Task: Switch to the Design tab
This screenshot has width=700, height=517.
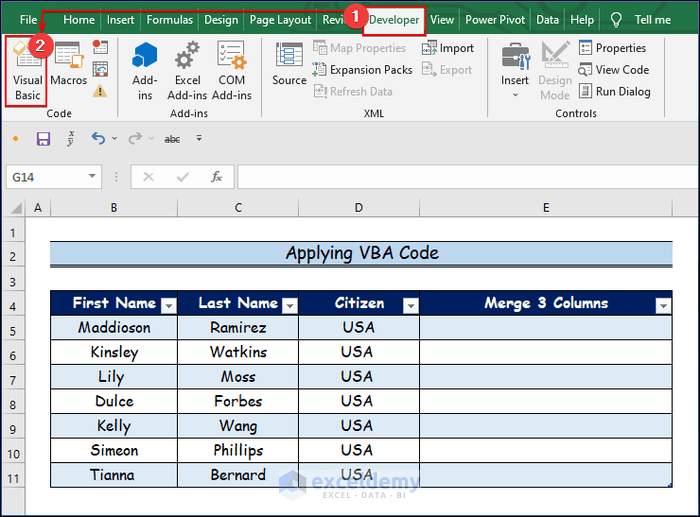Action: point(221,20)
